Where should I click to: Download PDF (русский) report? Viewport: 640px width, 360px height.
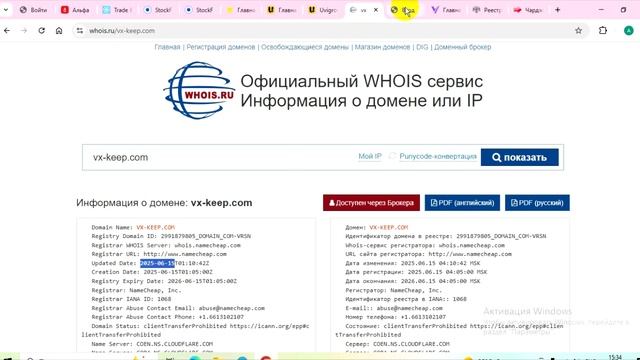pos(537,203)
